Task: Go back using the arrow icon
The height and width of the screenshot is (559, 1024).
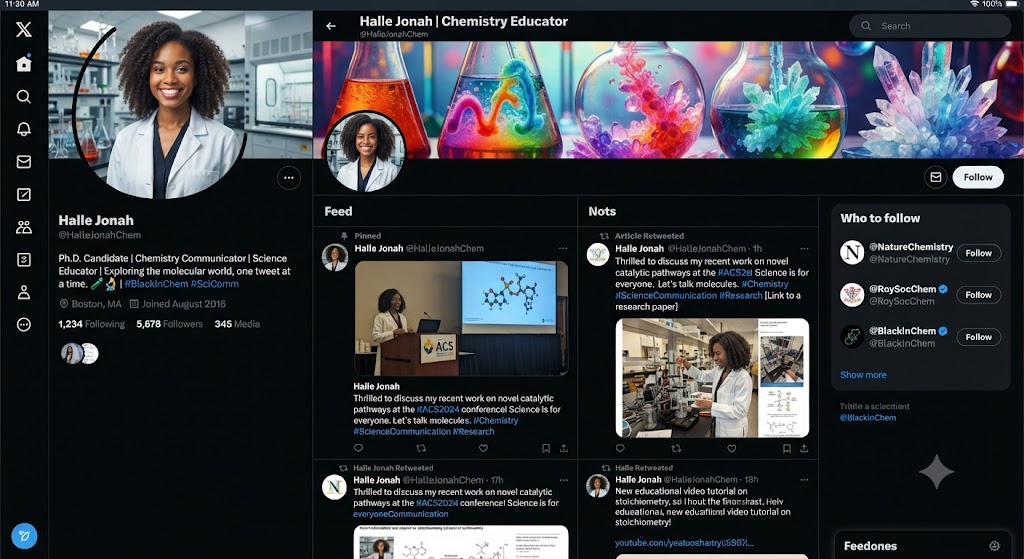Action: click(x=331, y=26)
